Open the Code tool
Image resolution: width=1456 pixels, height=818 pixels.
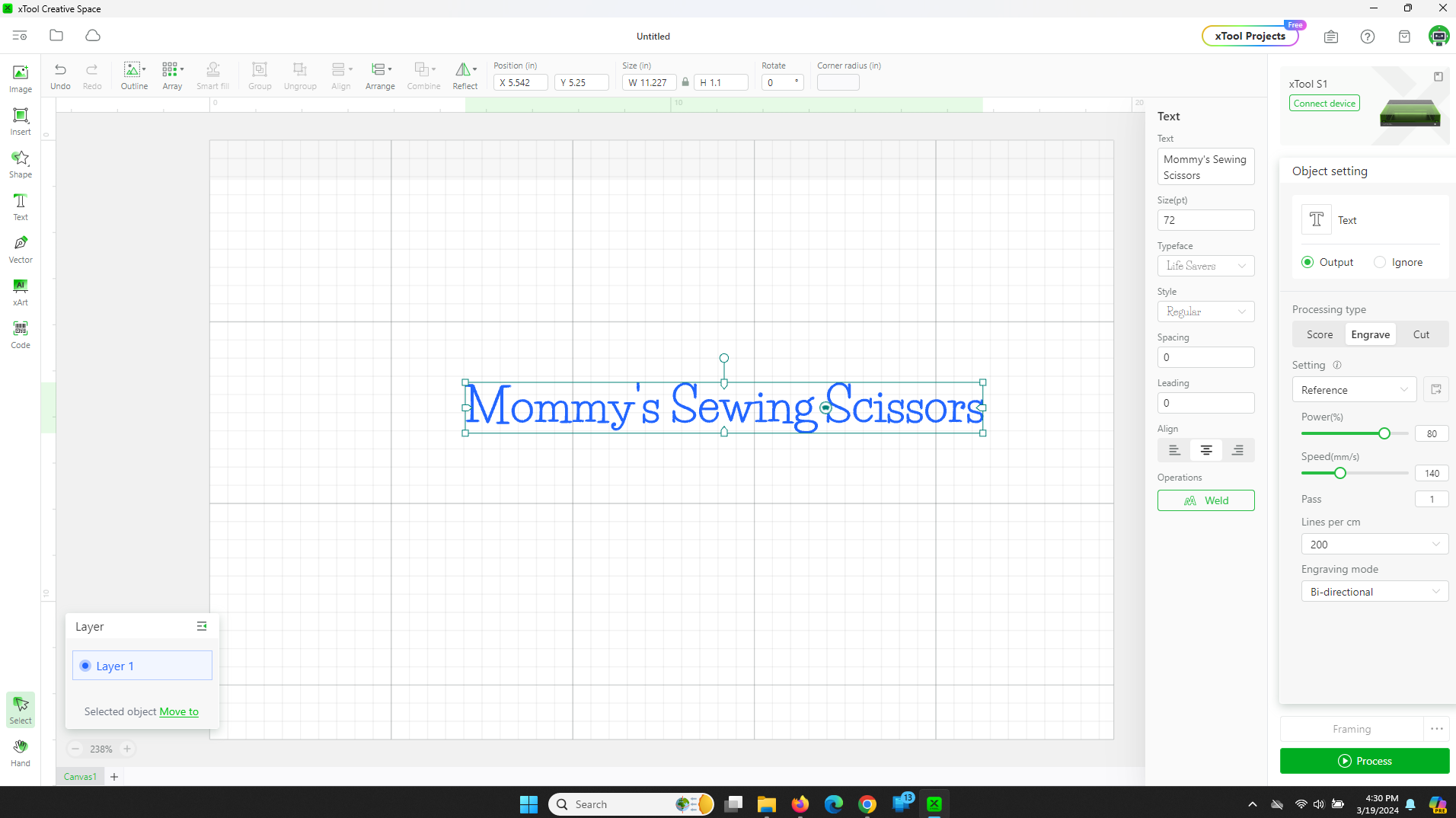click(x=21, y=334)
